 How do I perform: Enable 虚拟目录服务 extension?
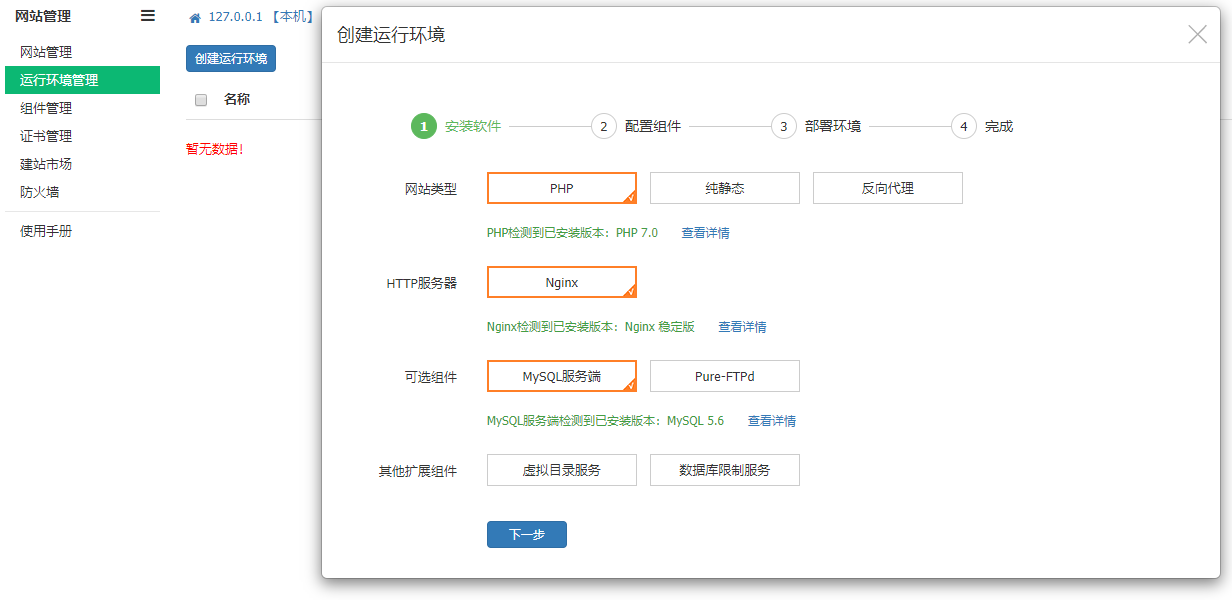[562, 470]
